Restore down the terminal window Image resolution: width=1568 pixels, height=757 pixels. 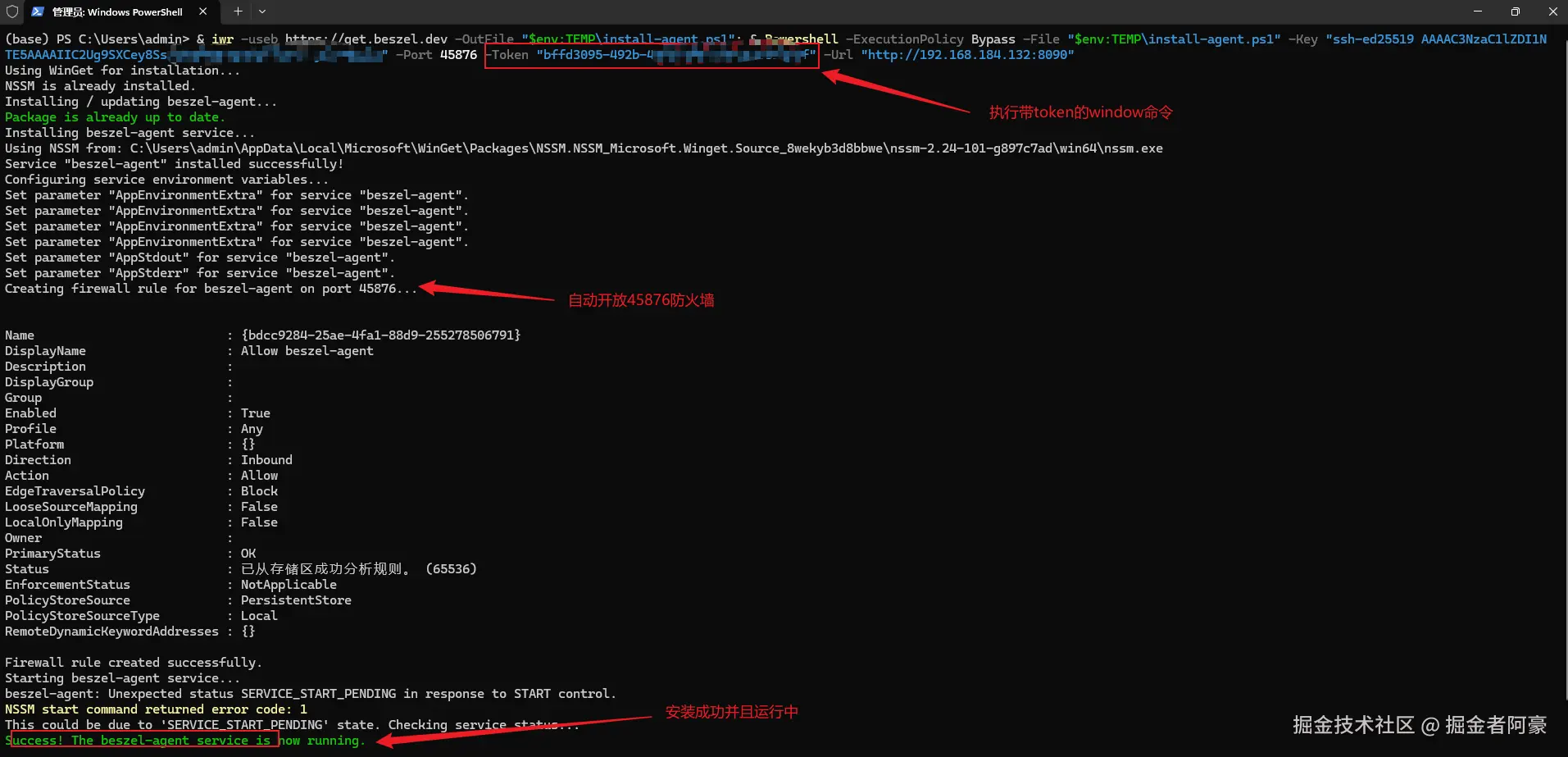(1515, 11)
